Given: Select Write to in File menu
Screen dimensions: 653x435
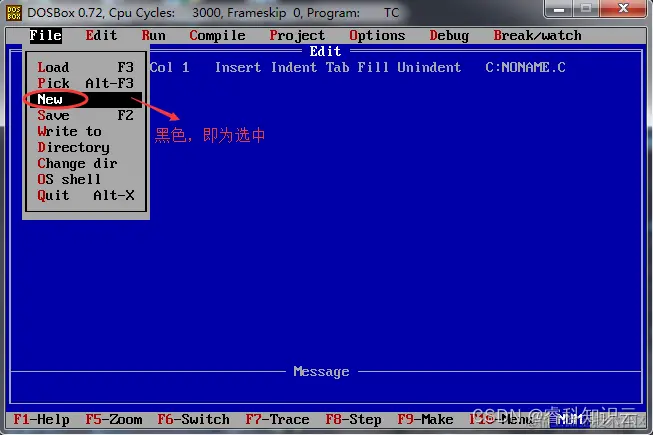Looking at the screenshot, I should click(85, 131).
